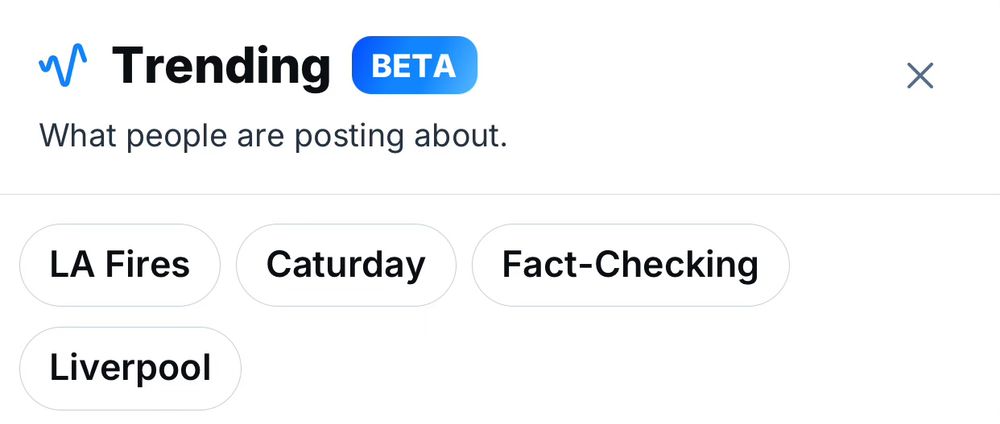Viewport: 1000px width, 424px height.
Task: Click the 'What people are posting about.' subtitle
Action: pyautogui.click(x=274, y=136)
